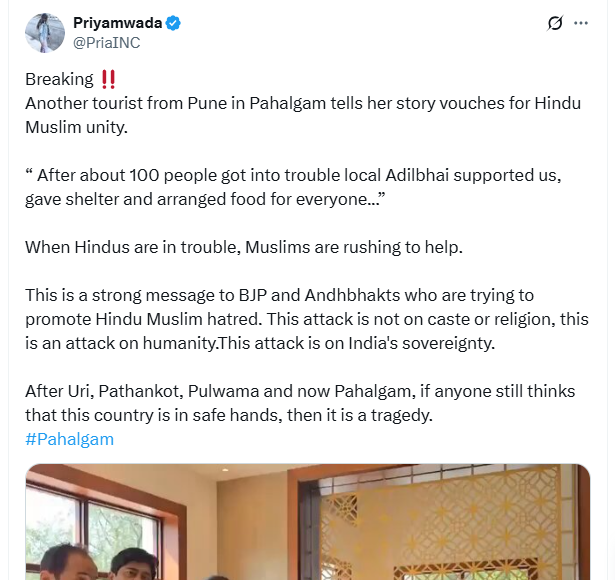Open the #Pahalgam hashtag
615x580 pixels.
69,439
